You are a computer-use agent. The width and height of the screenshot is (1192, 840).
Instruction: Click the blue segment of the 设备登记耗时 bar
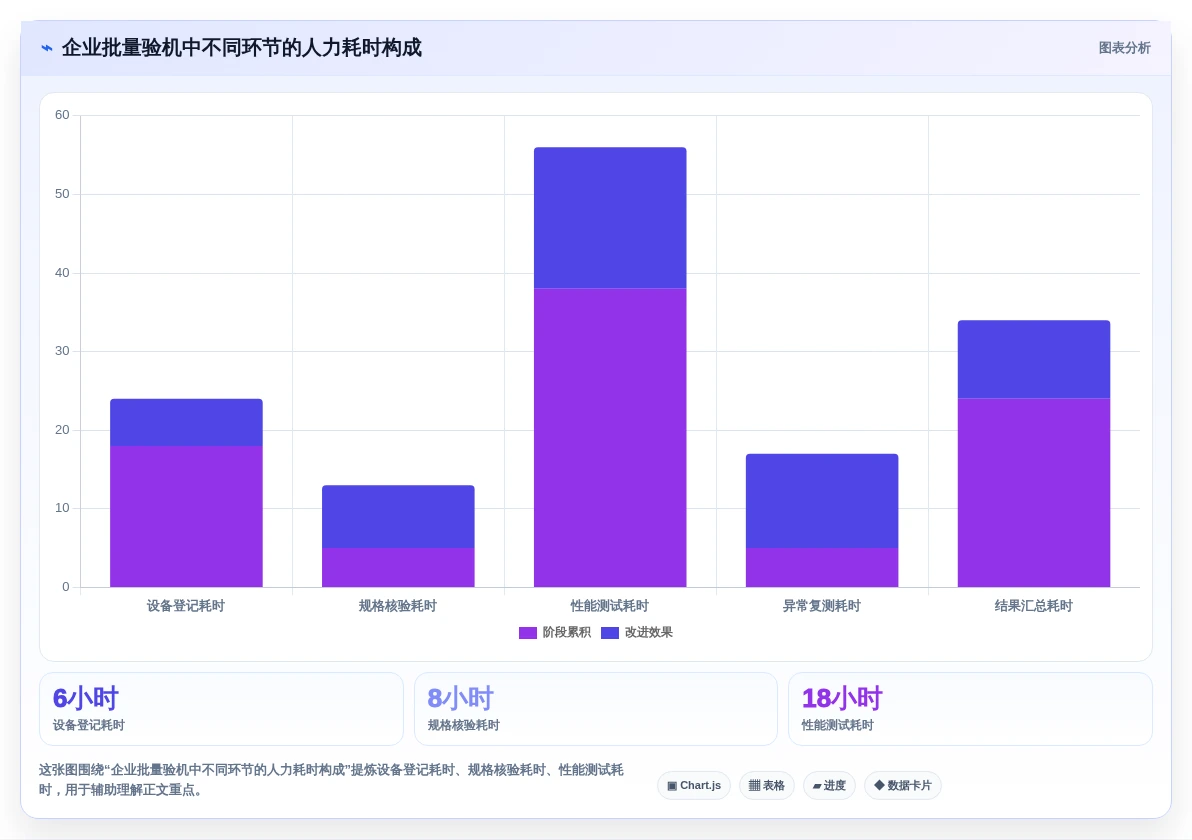click(x=186, y=423)
